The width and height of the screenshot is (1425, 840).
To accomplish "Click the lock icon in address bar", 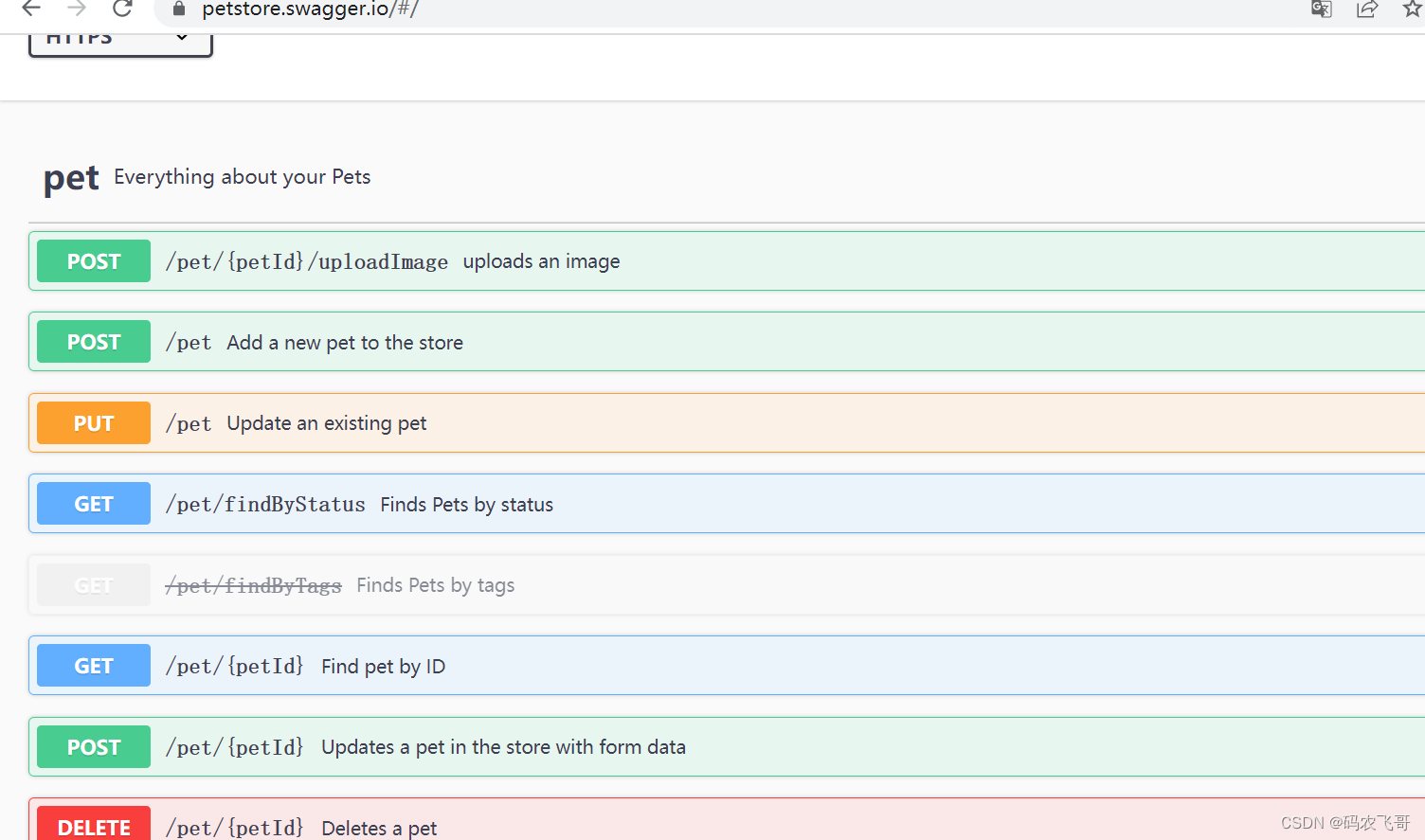I will coord(179,9).
